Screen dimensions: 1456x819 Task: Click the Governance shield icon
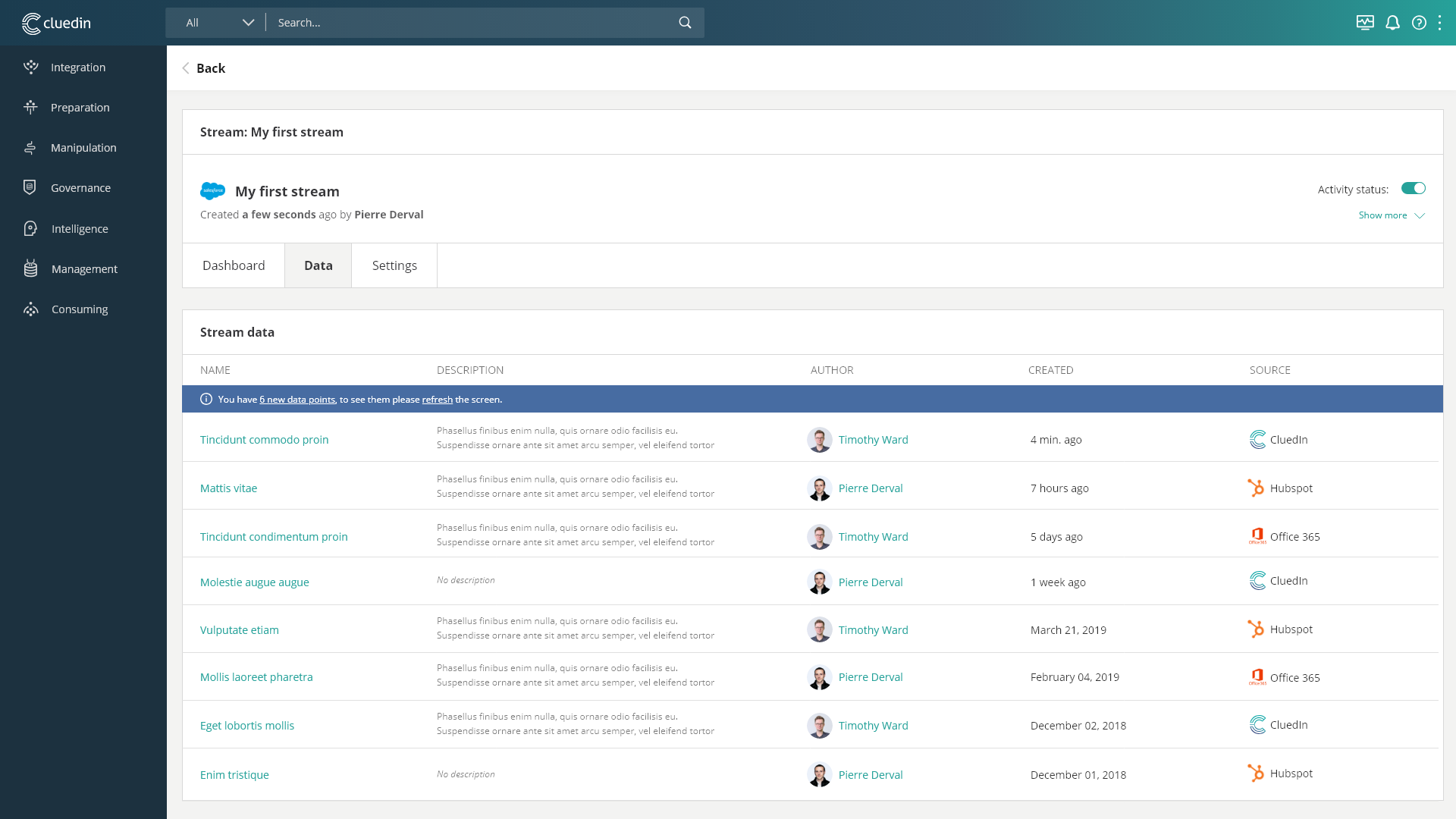pyautogui.click(x=30, y=187)
